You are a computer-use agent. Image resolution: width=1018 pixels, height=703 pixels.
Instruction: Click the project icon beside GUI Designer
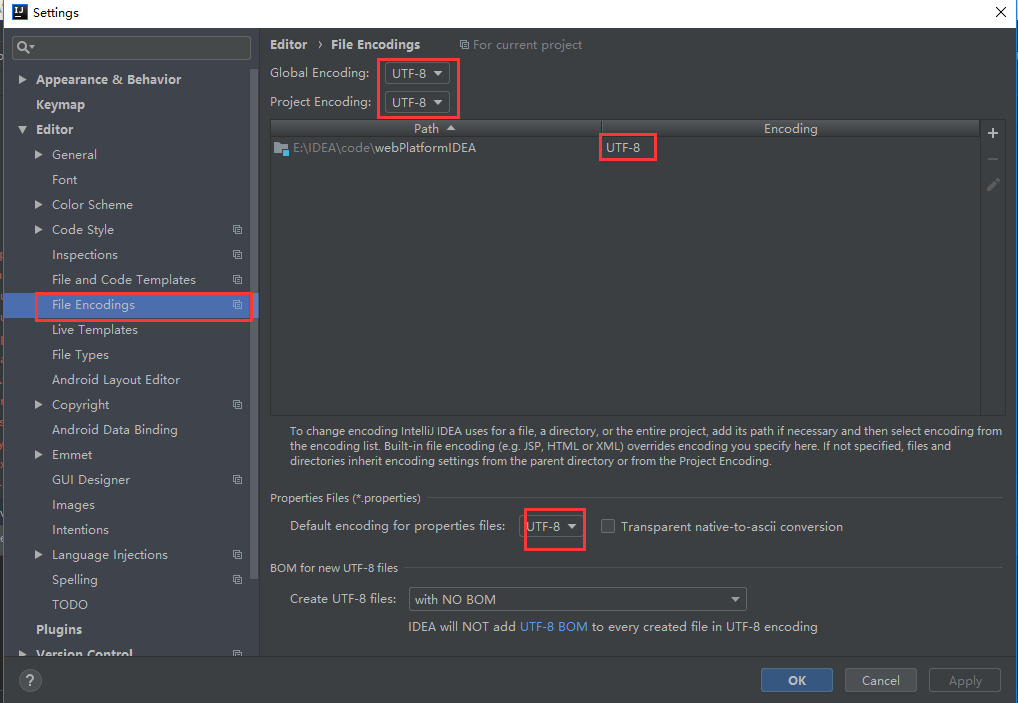[238, 480]
